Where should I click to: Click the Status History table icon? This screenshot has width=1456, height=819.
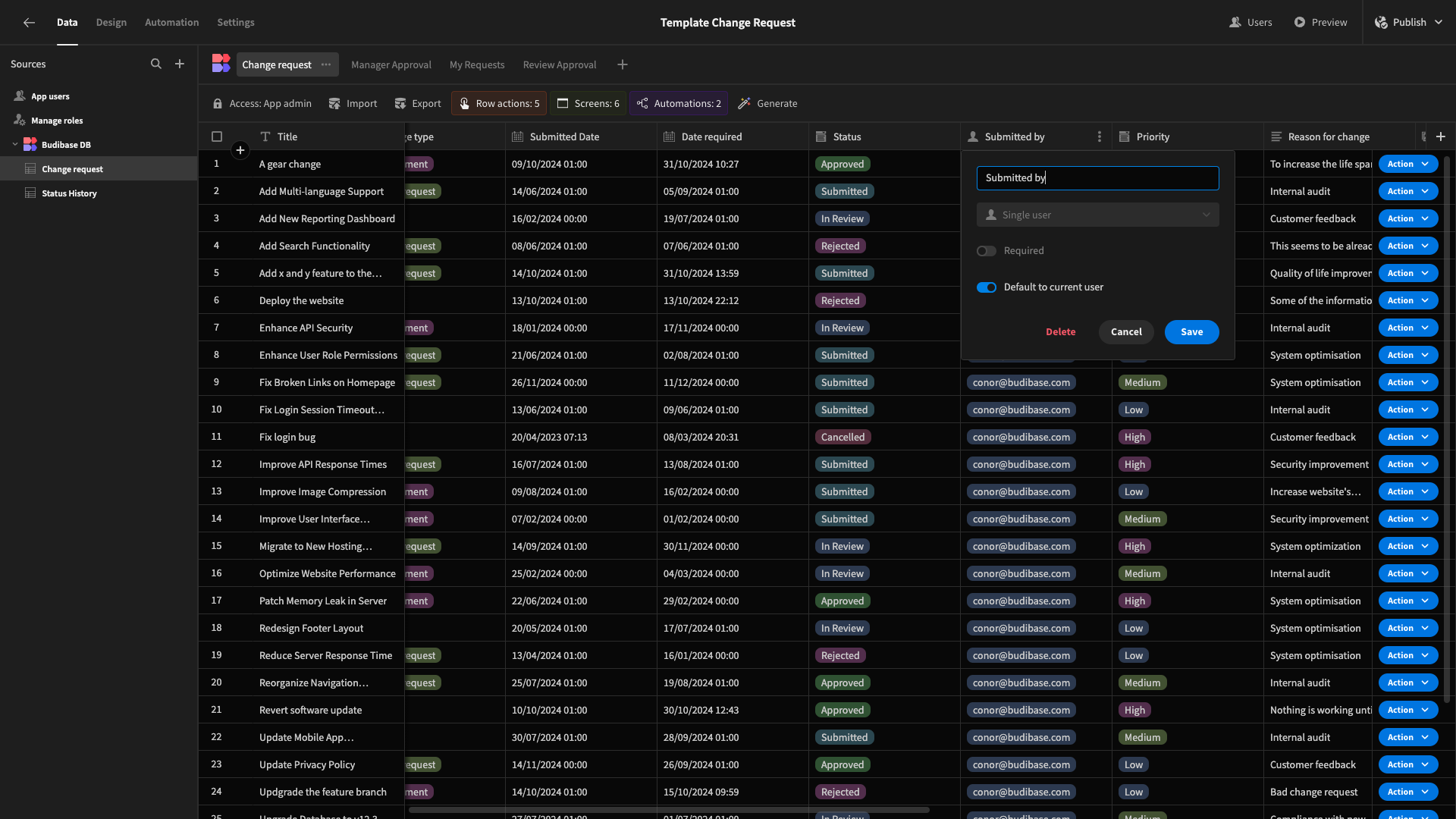click(30, 193)
